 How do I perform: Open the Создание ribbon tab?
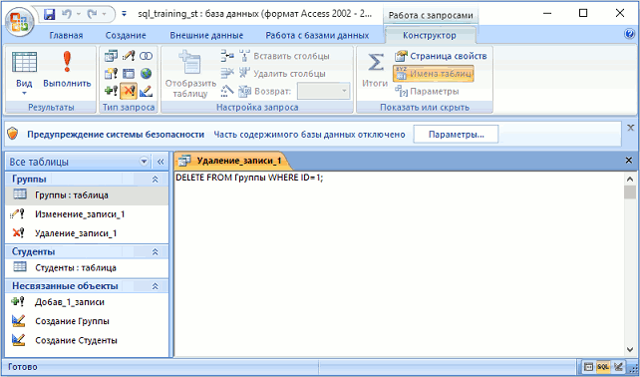pyautogui.click(x=126, y=35)
